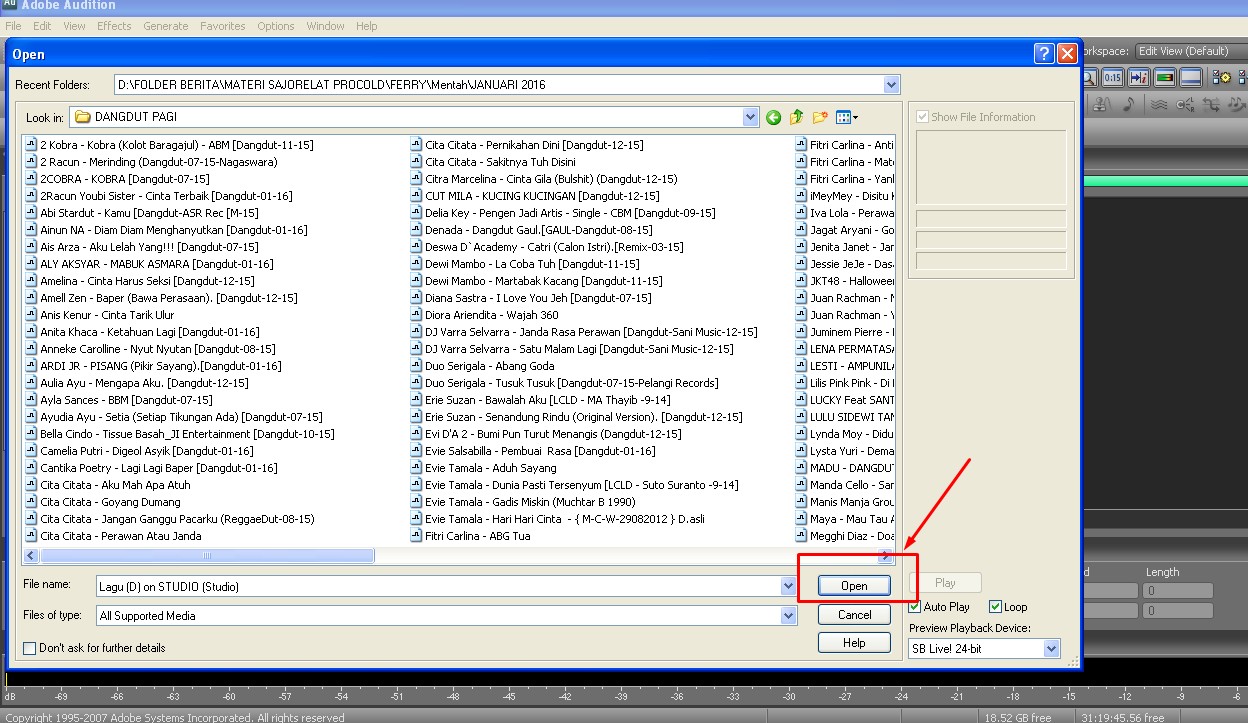Select file ALY AKSYAR - MABUK ASMARA
The image size is (1248, 723).
[148, 264]
